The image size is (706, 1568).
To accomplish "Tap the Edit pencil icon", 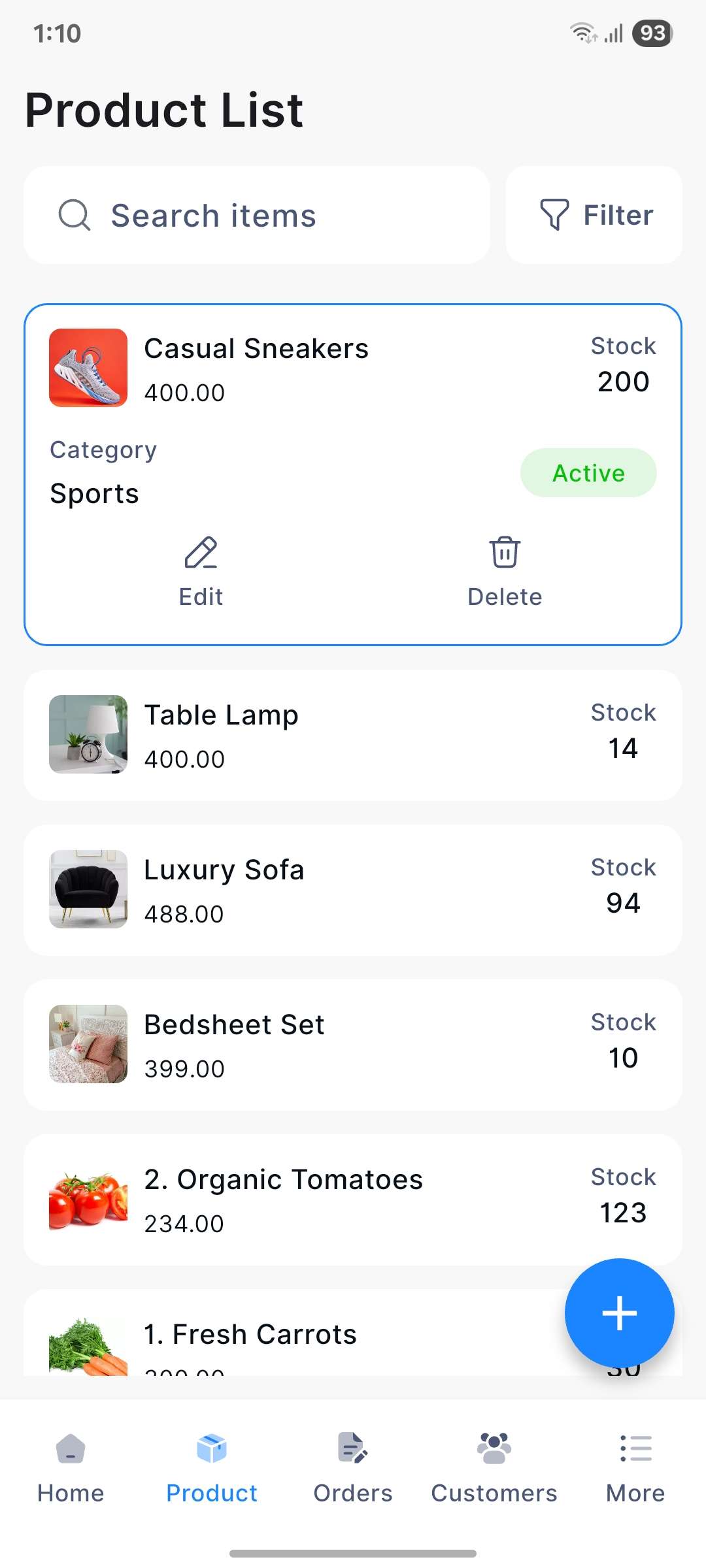I will pos(201,553).
